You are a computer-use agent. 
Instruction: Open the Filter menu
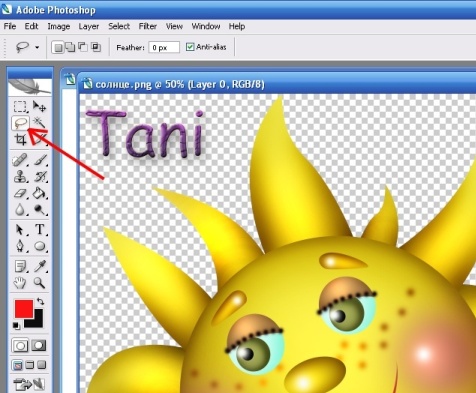[x=148, y=26]
